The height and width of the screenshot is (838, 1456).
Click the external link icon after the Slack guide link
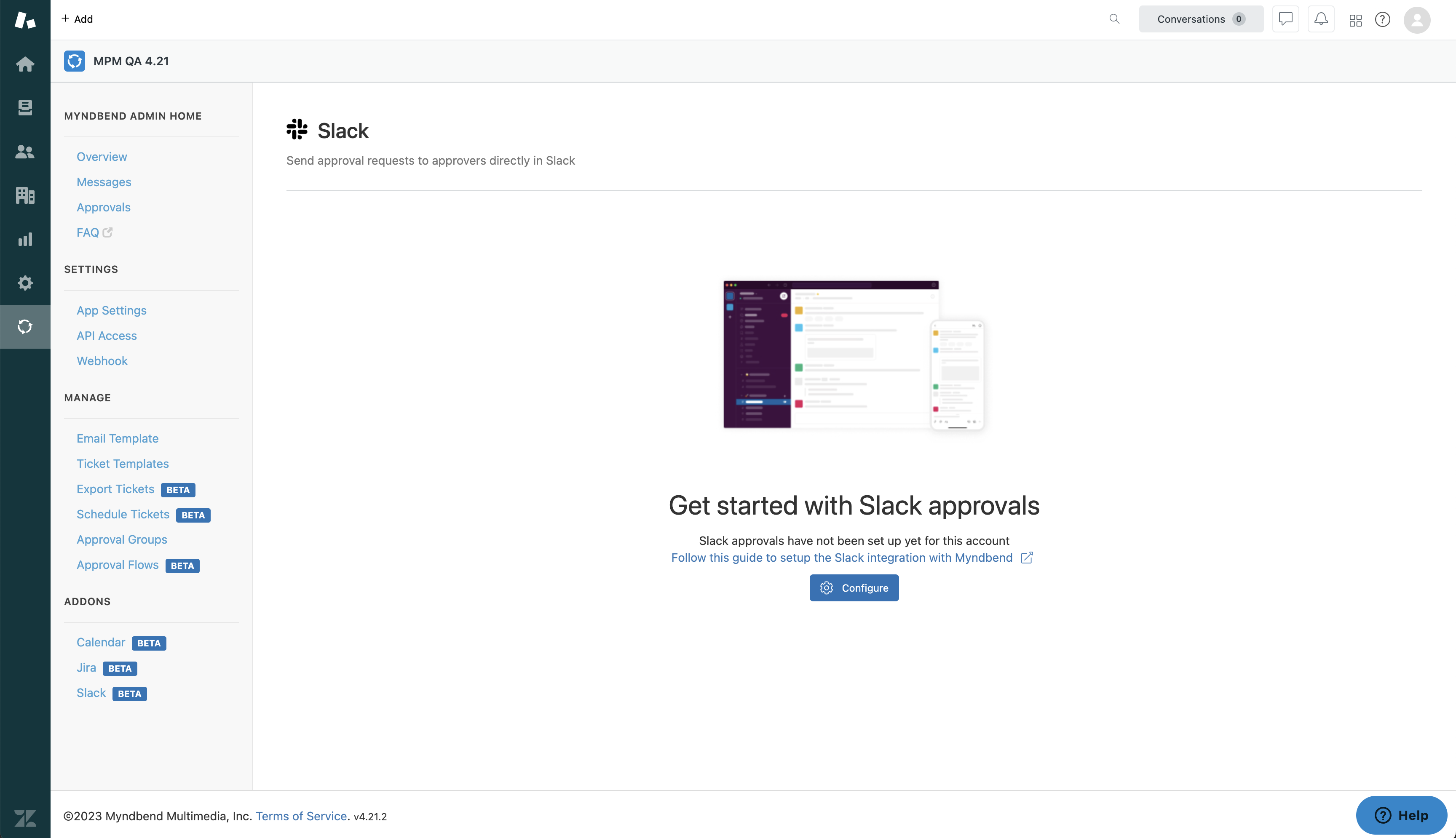coord(1027,558)
